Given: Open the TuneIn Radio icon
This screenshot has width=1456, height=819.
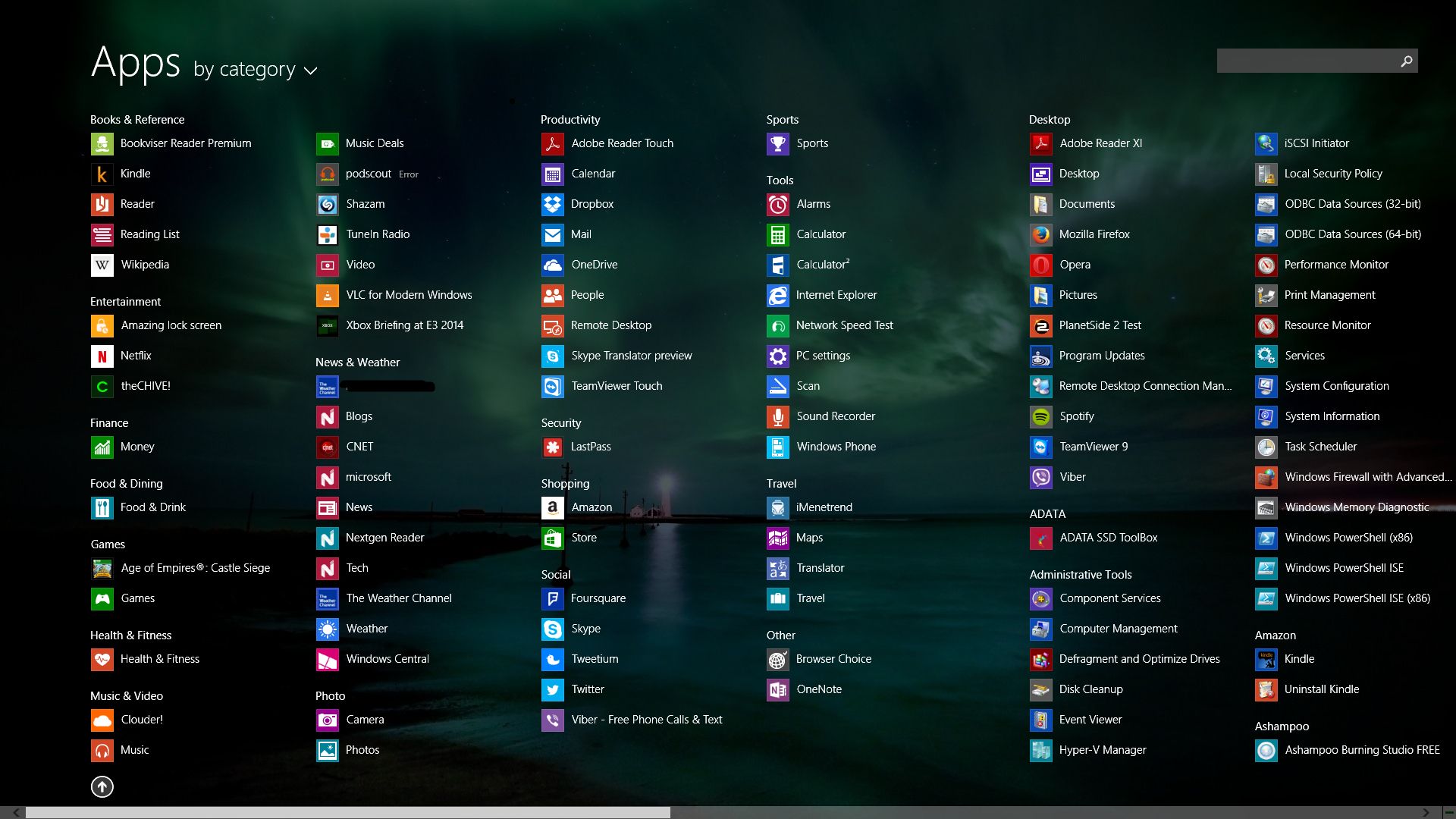Looking at the screenshot, I should [327, 235].
